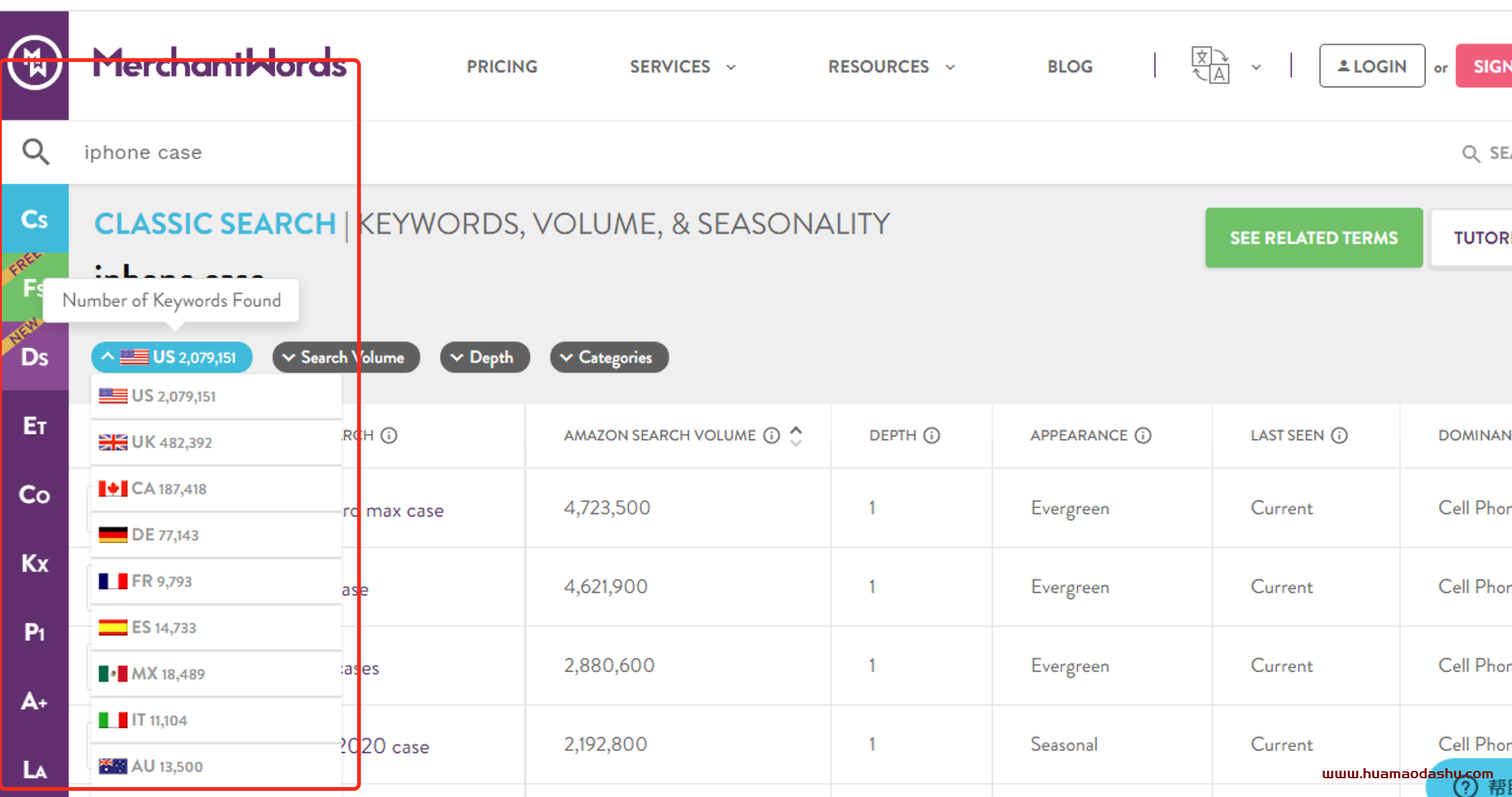Select the ET sidebar tool

click(34, 426)
